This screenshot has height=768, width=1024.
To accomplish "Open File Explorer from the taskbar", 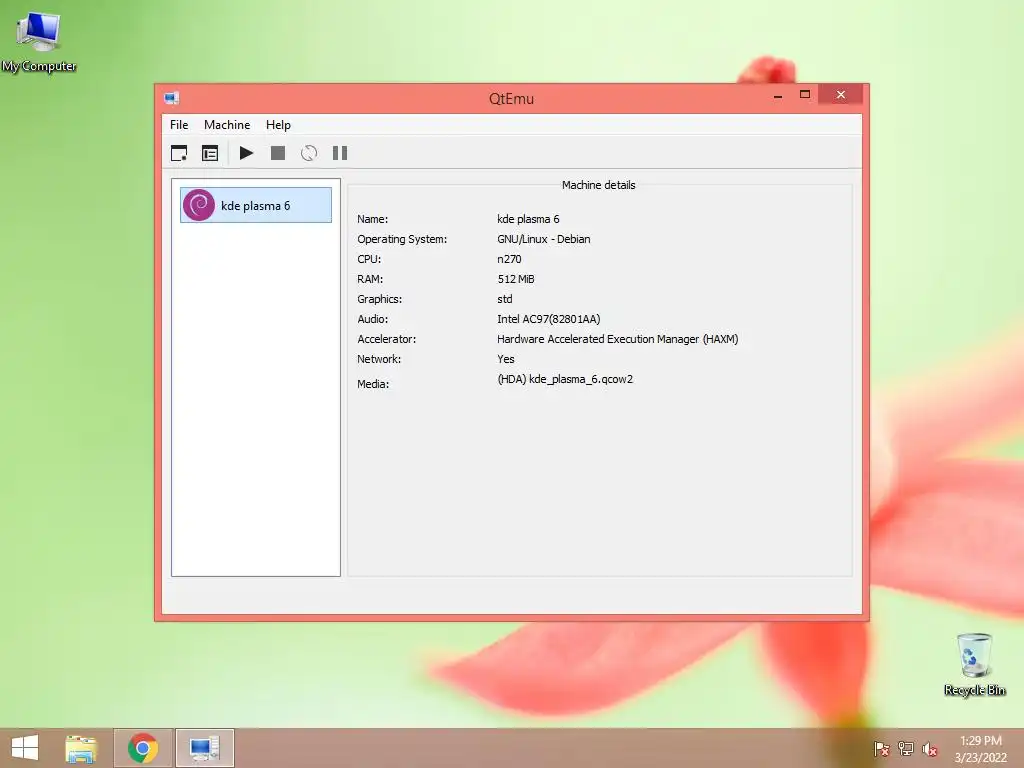I will coord(81,748).
